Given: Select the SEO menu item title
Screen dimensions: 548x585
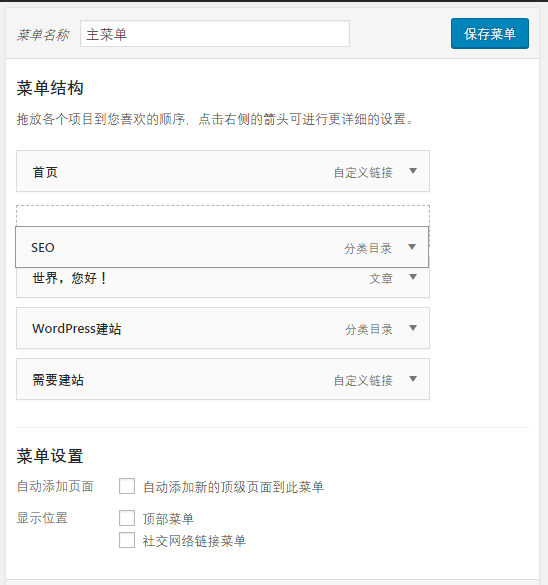Looking at the screenshot, I should pos(43,248).
